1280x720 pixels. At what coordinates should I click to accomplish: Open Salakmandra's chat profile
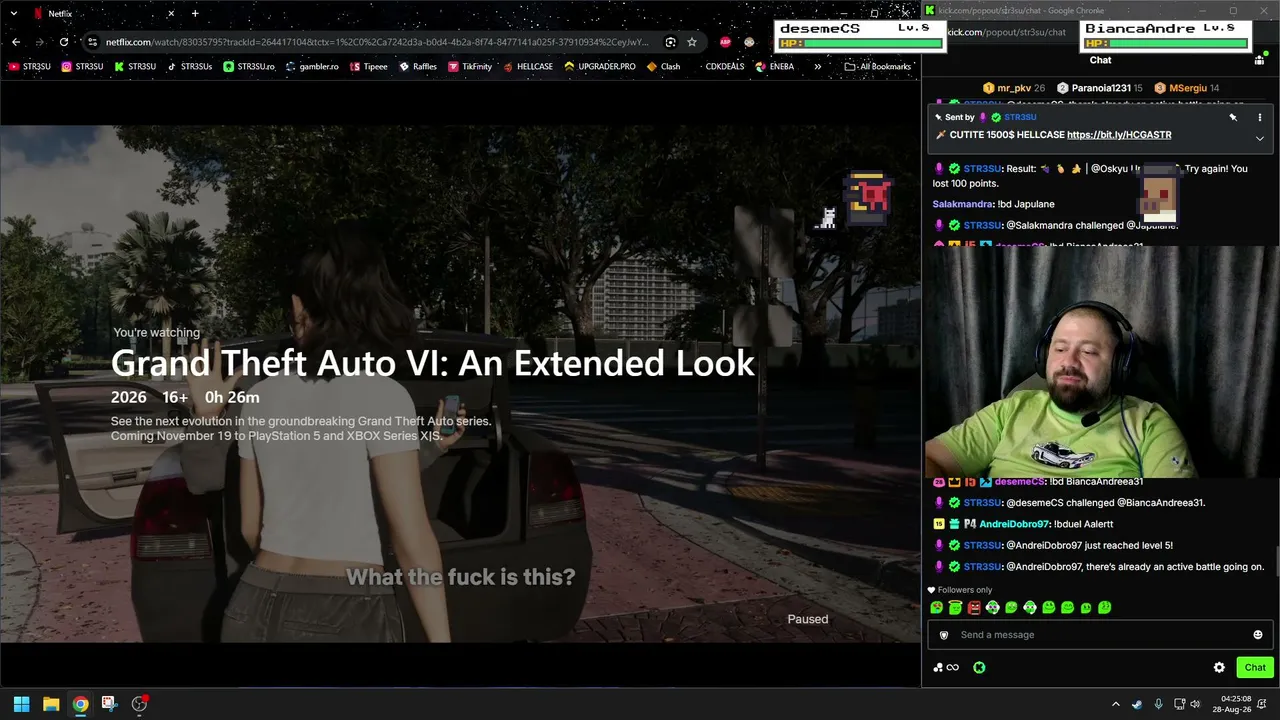pos(962,204)
